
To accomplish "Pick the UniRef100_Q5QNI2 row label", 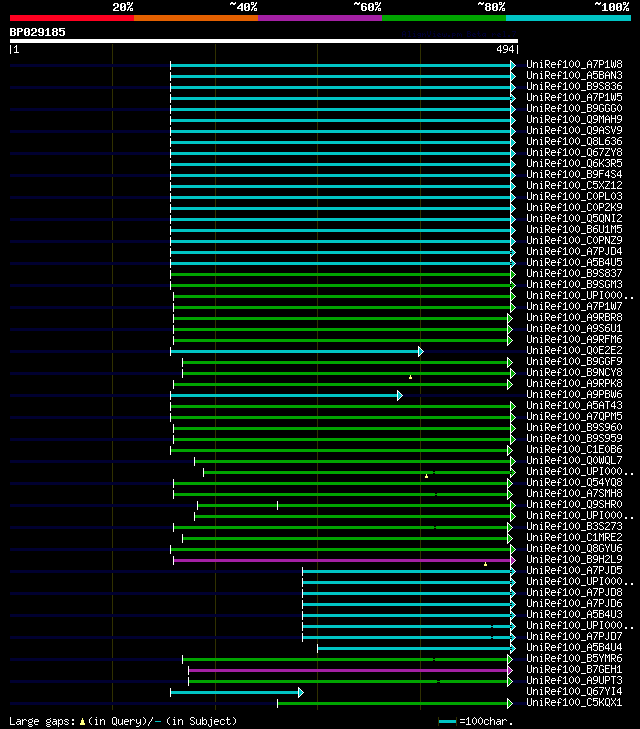I will click(574, 219).
